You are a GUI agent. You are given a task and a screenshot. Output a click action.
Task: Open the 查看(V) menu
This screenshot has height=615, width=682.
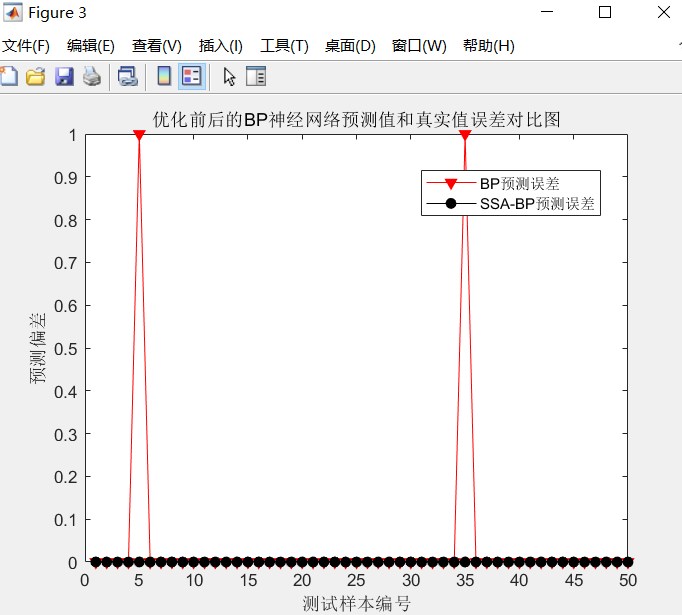[157, 46]
